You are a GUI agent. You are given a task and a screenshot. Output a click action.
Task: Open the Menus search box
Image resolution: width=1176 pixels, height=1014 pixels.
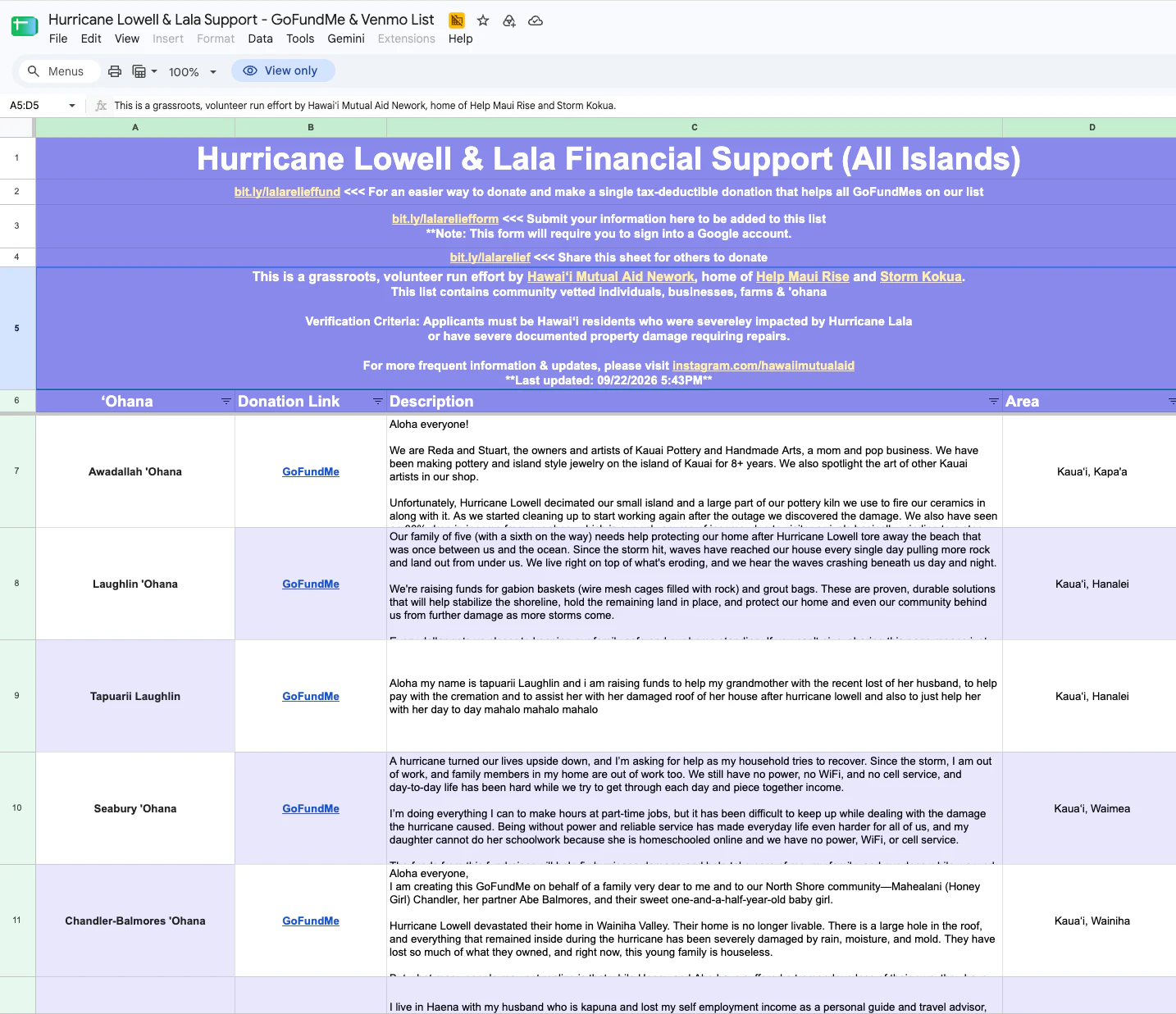[x=59, y=71]
